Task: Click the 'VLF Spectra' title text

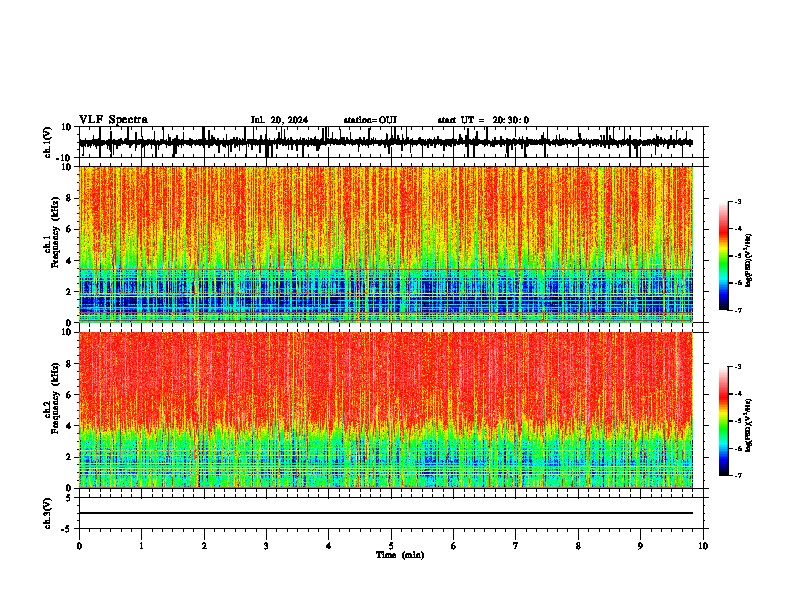Action: (113, 120)
